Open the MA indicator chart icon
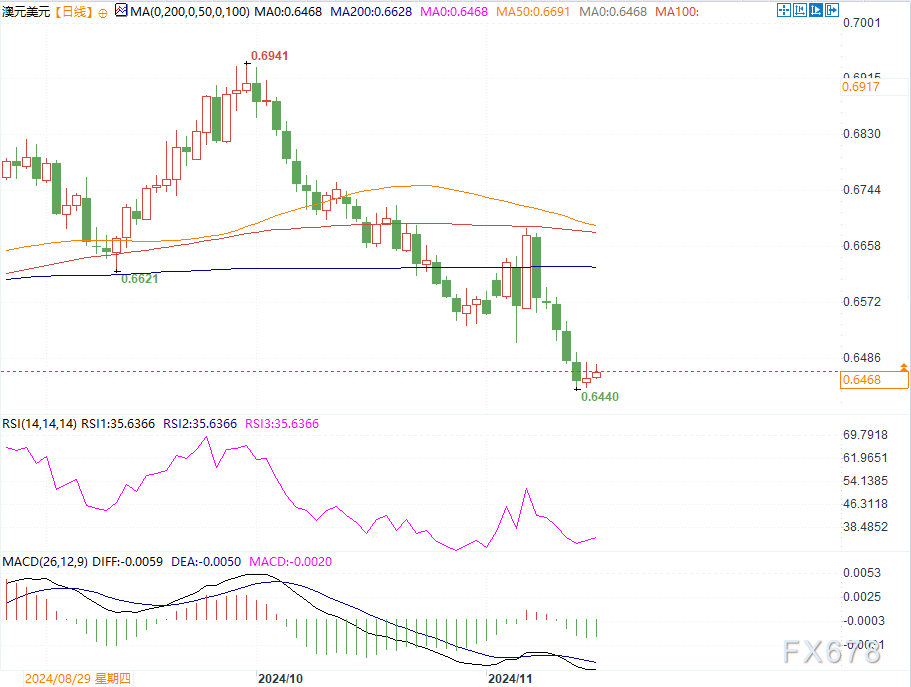Image resolution: width=911 pixels, height=687 pixels. [121, 12]
